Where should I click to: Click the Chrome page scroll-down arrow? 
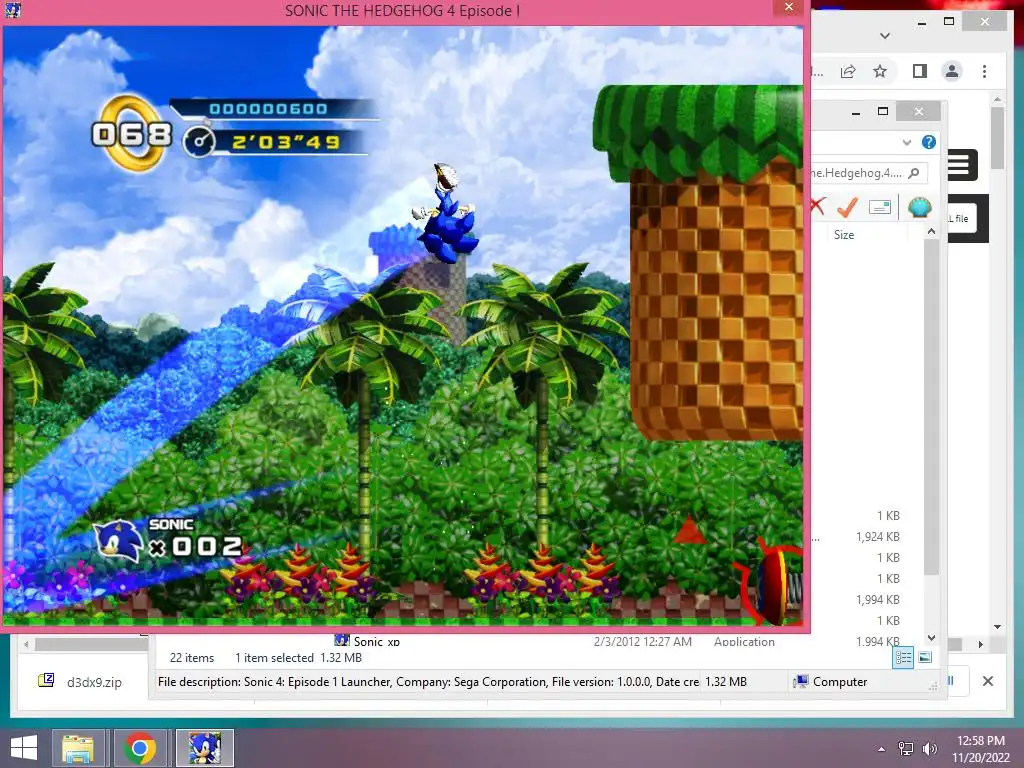pyautogui.click(x=997, y=627)
